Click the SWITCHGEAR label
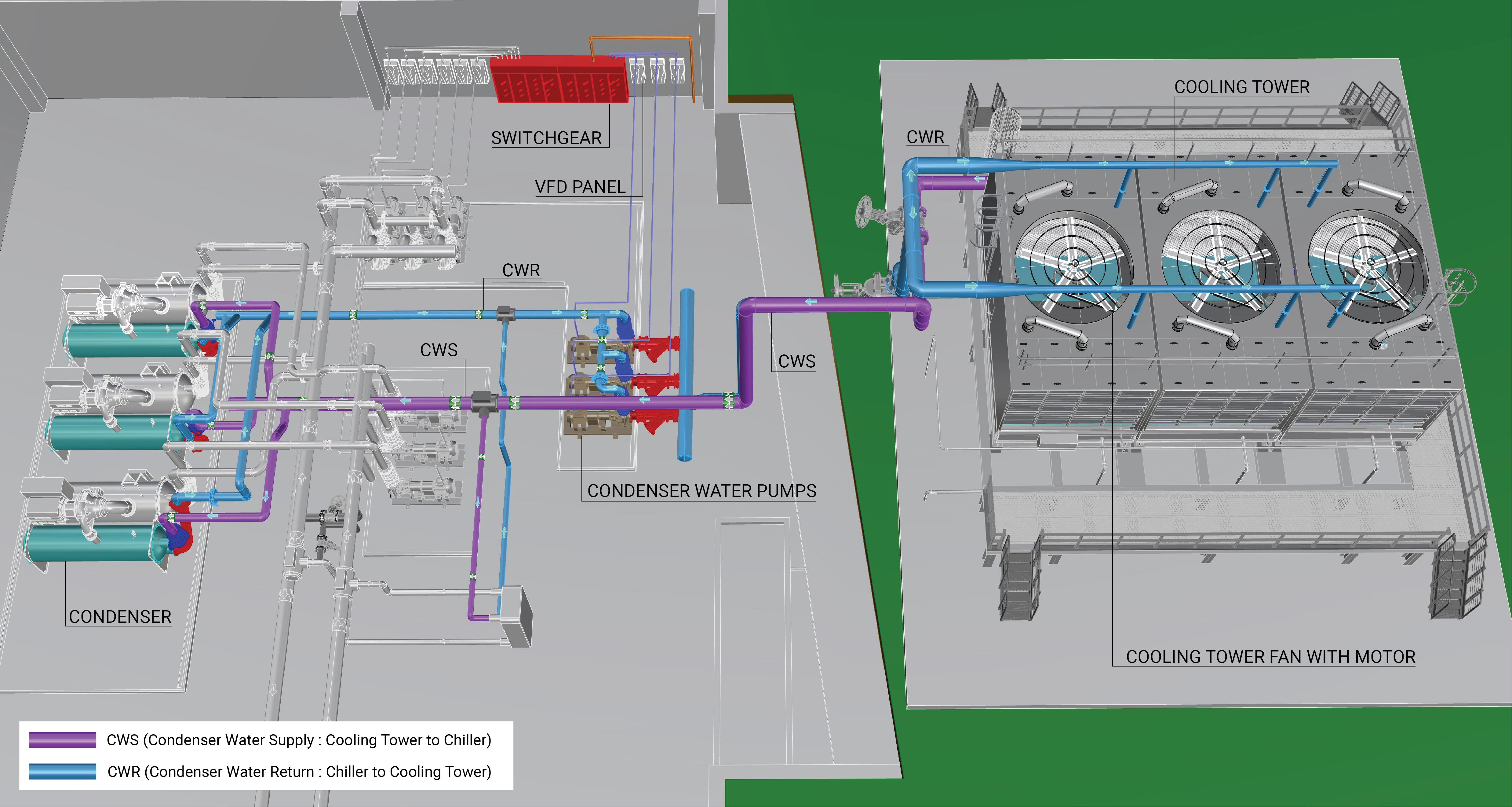The width and height of the screenshot is (1512, 807). coord(546,138)
